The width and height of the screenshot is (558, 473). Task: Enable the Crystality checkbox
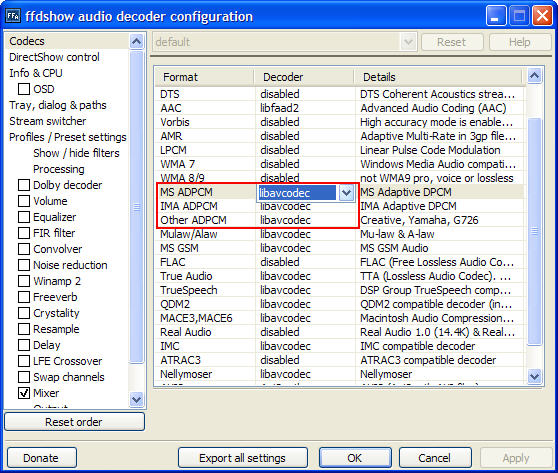pyautogui.click(x=24, y=313)
